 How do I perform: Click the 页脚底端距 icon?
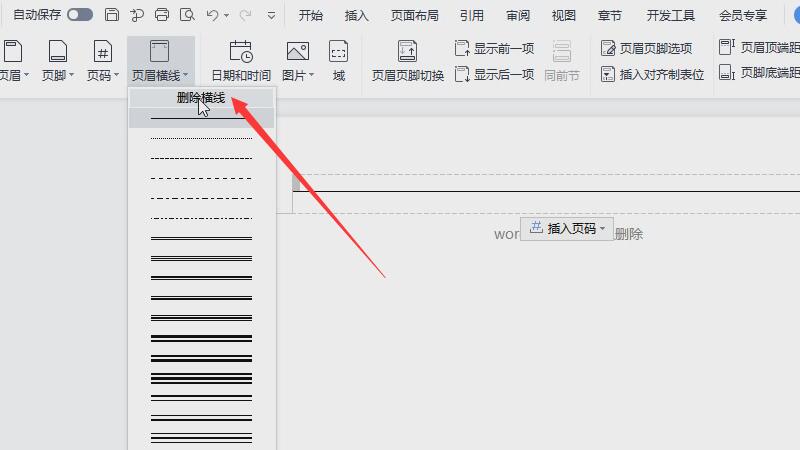pyautogui.click(x=727, y=72)
